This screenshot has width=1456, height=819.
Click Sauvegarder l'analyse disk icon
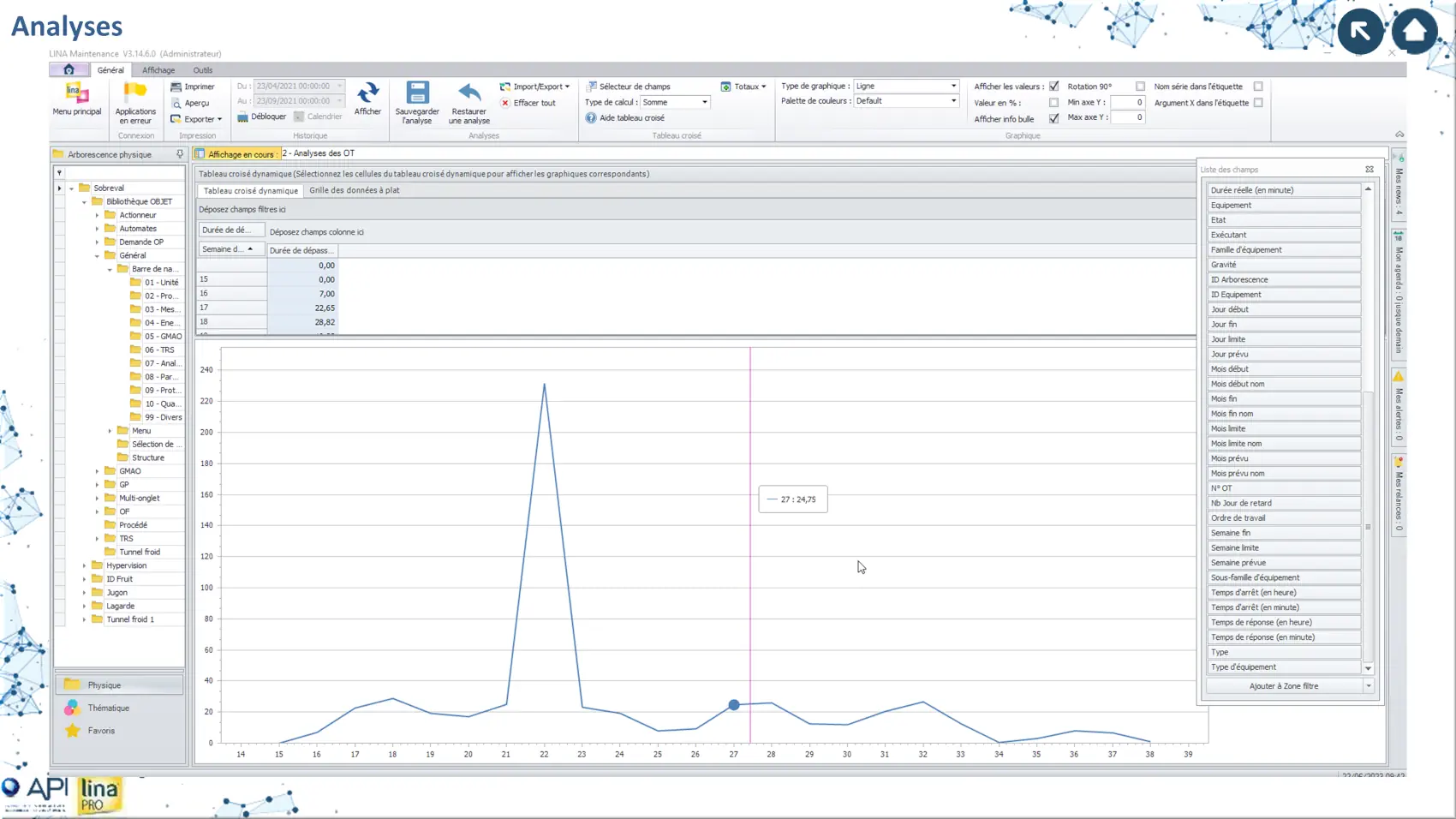coord(417,93)
